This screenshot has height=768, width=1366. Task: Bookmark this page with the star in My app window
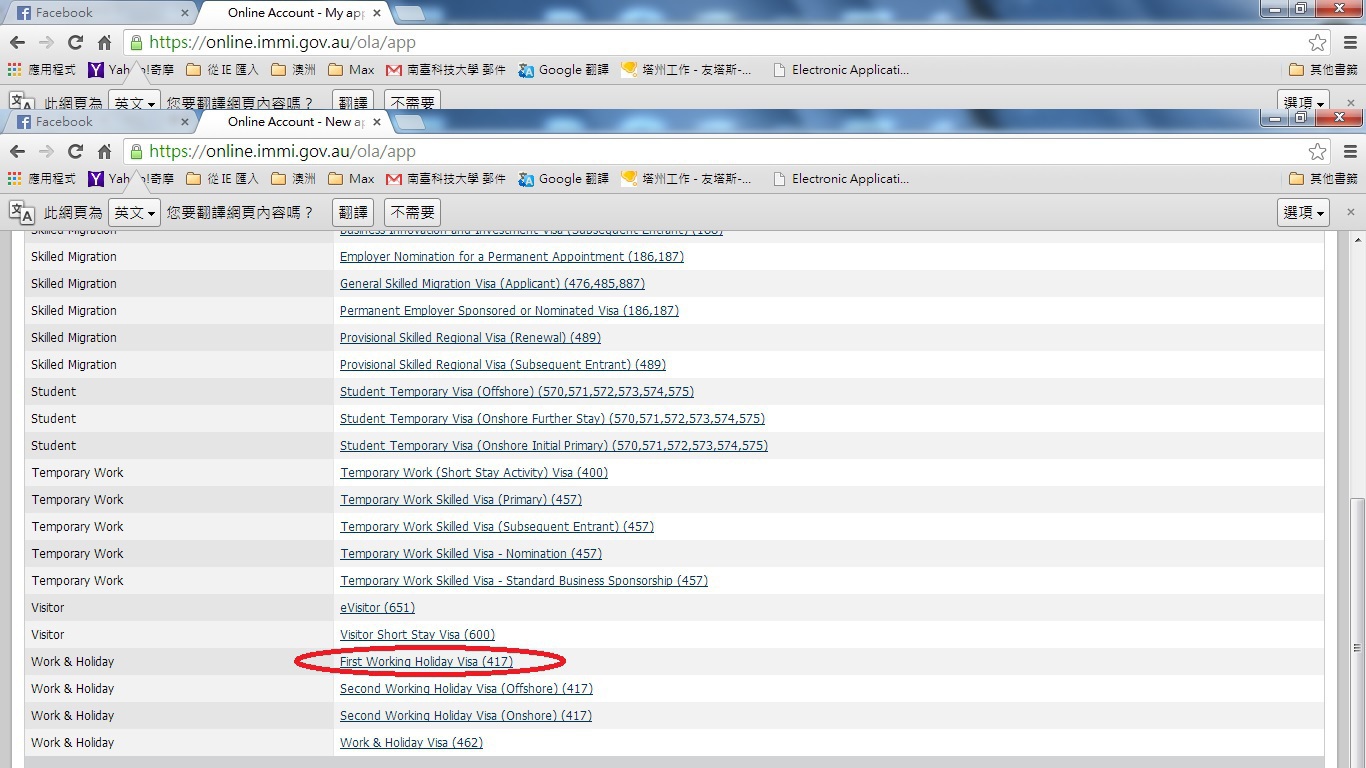point(1317,43)
